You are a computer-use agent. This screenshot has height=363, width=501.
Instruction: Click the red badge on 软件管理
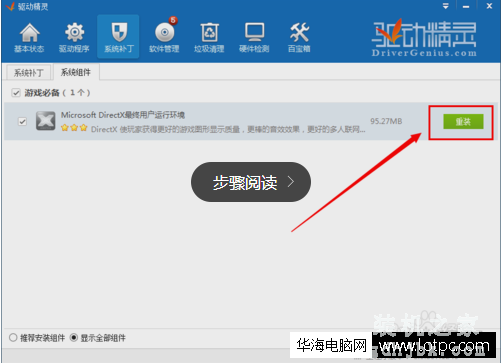(173, 20)
